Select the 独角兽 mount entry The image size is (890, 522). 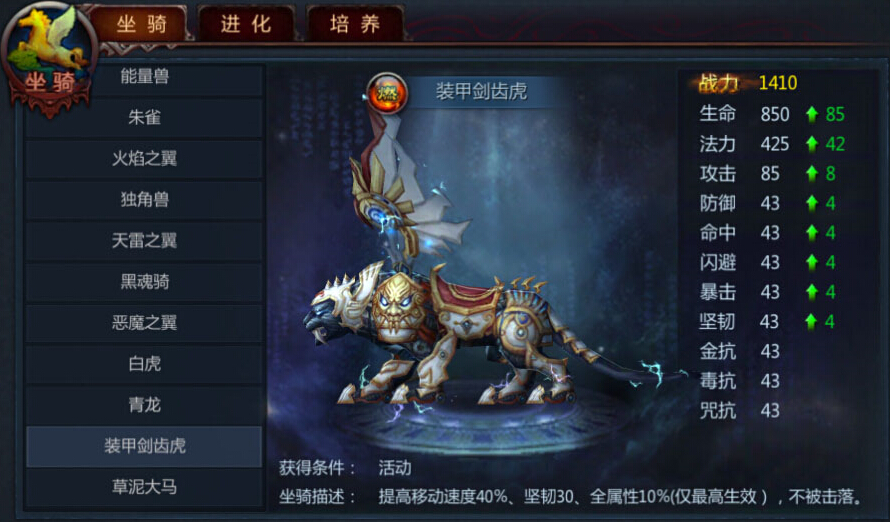coord(144,200)
